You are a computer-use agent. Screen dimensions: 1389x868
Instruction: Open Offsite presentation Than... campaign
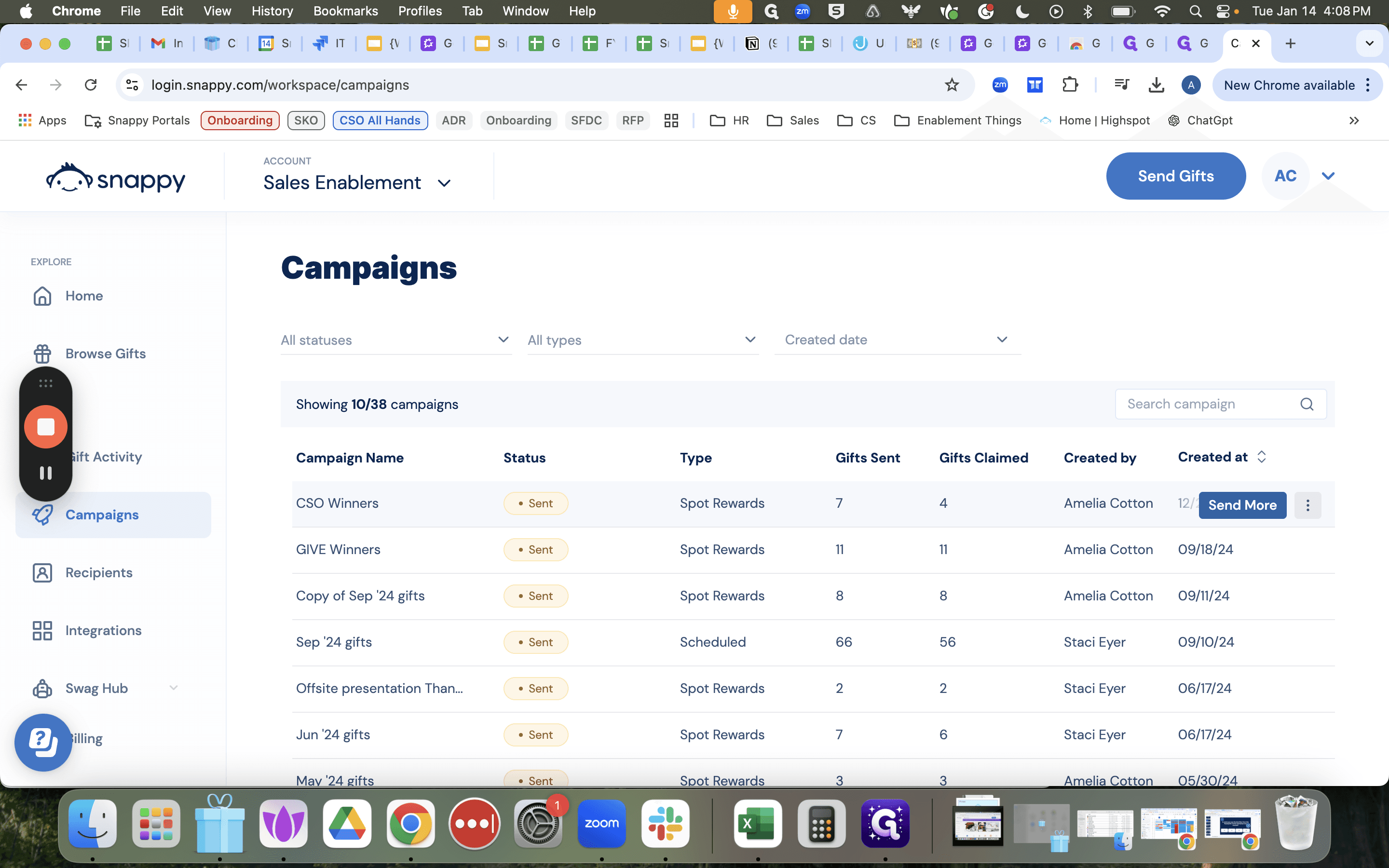tap(380, 688)
